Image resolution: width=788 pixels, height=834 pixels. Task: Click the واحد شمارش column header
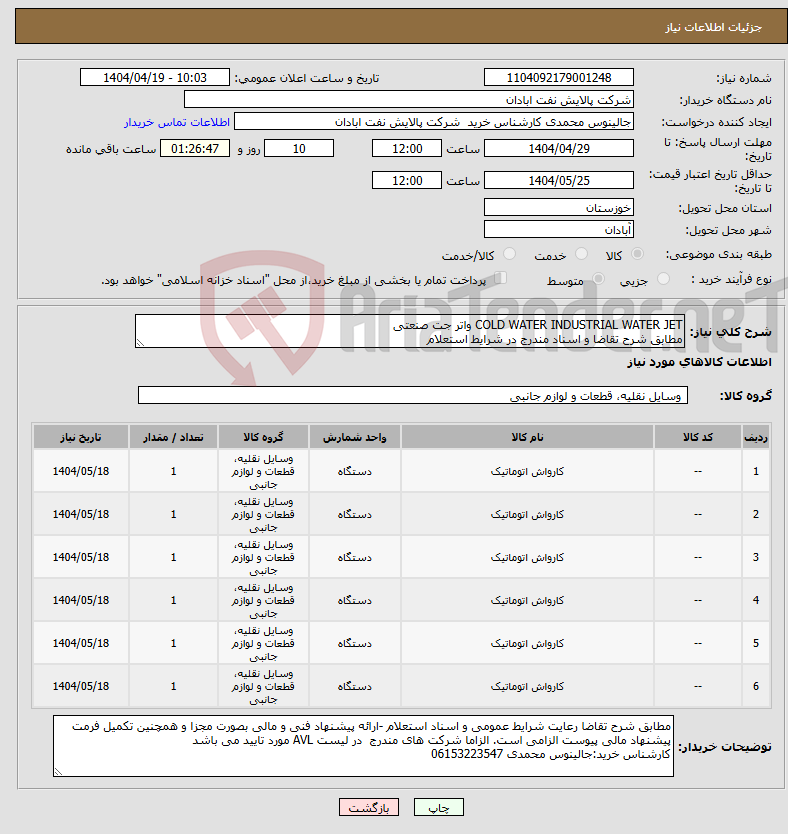(x=355, y=437)
